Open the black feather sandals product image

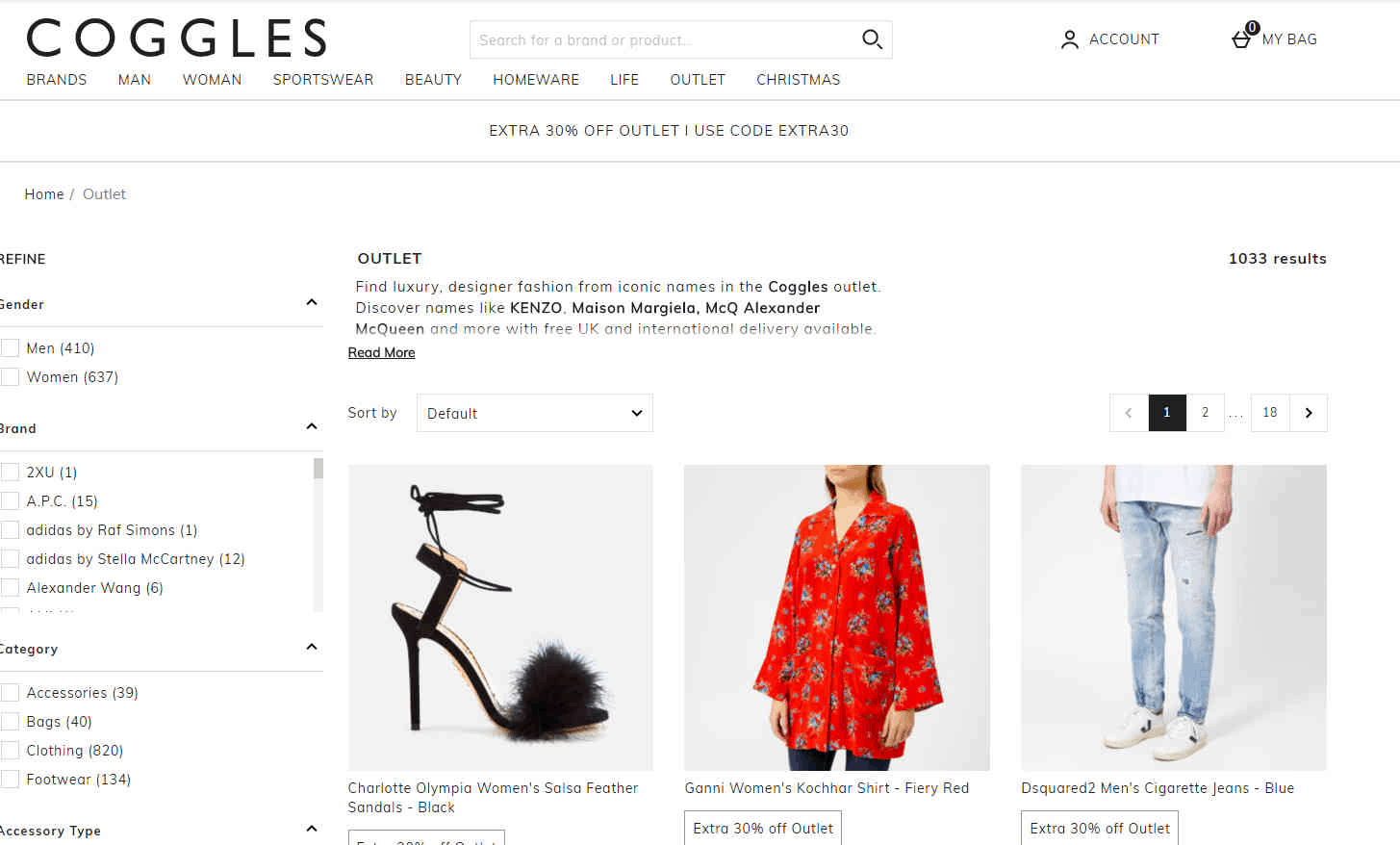[500, 618]
